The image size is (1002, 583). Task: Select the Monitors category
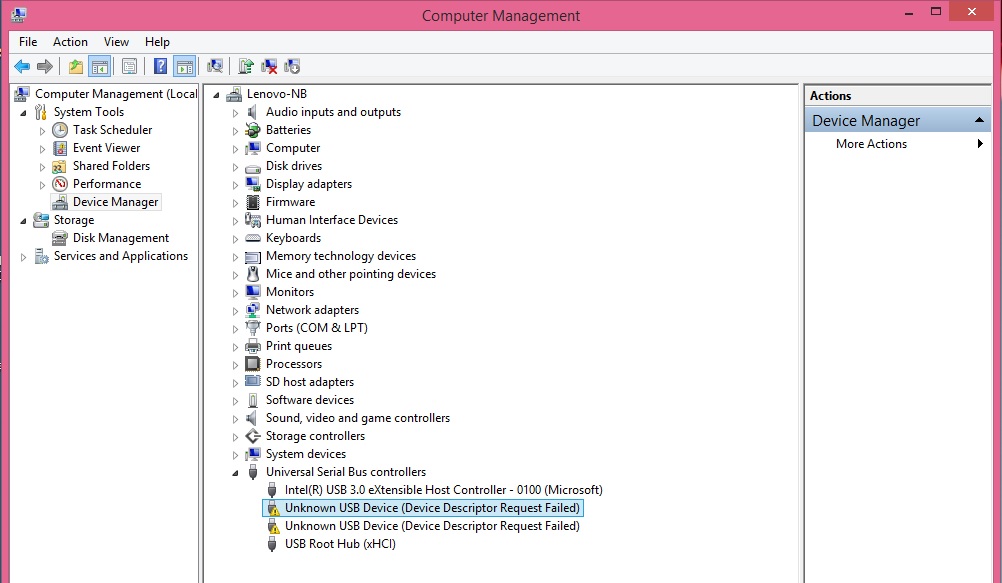tap(289, 292)
